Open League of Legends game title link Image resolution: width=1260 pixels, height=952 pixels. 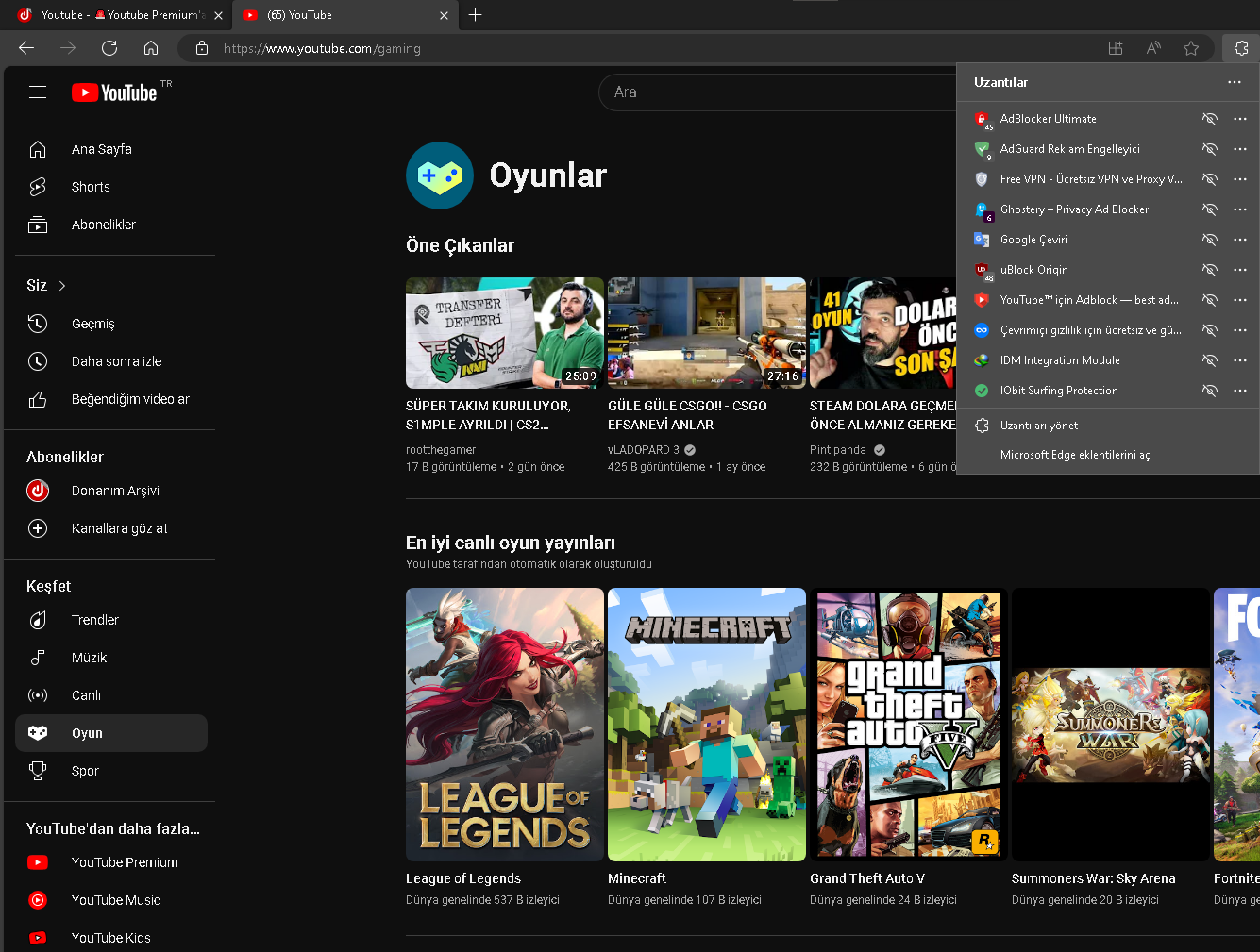click(463, 878)
